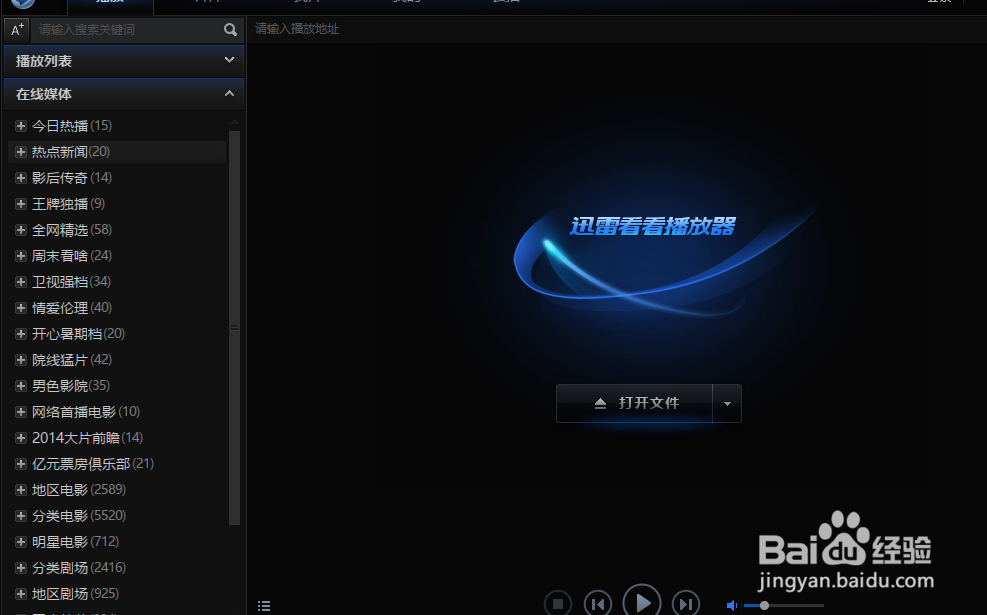Image resolution: width=987 pixels, height=615 pixels.
Task: Expand the 卫视强档 plus icon
Action: pos(21,282)
